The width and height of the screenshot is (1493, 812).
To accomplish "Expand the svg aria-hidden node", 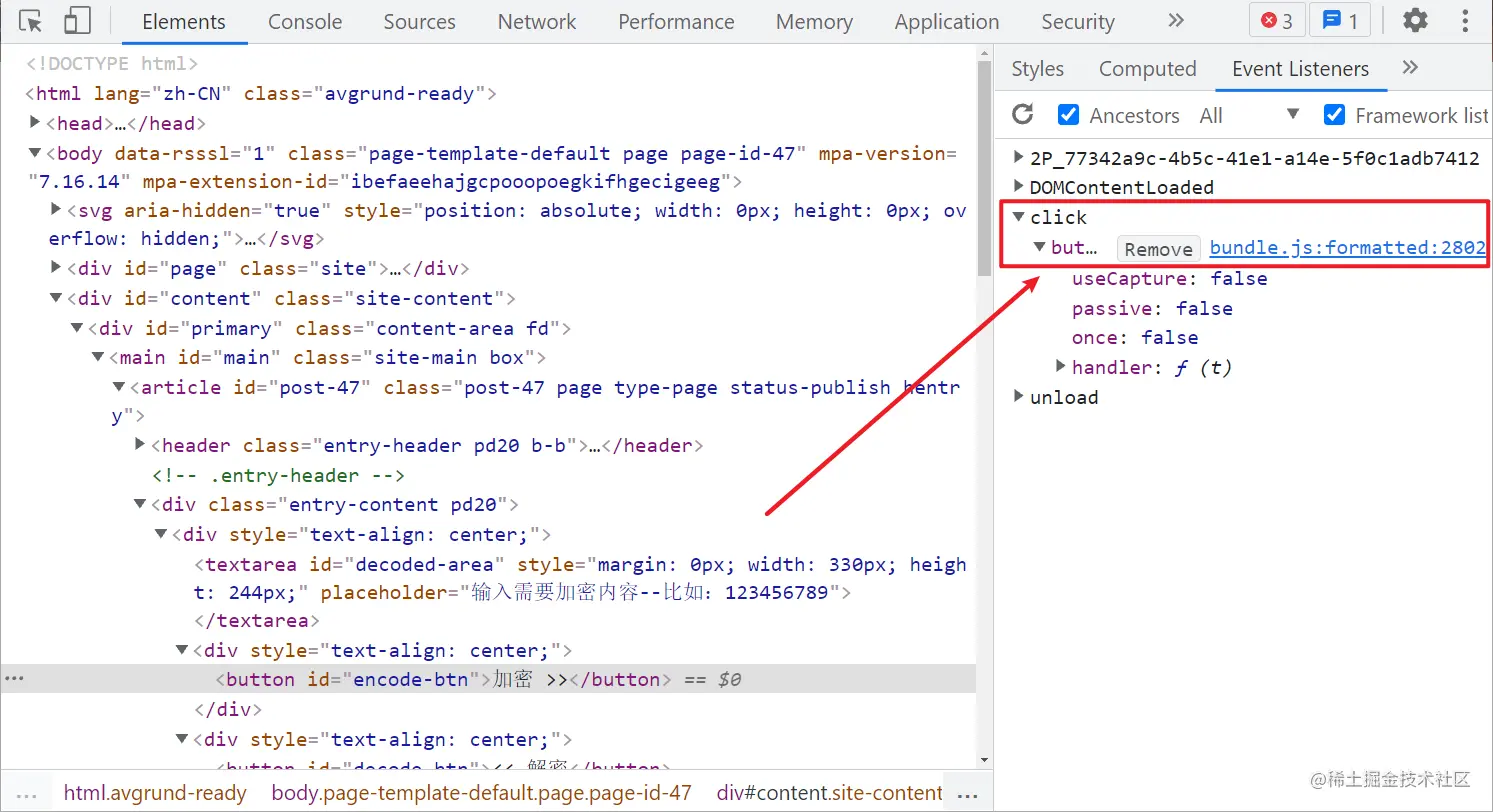I will (56, 211).
